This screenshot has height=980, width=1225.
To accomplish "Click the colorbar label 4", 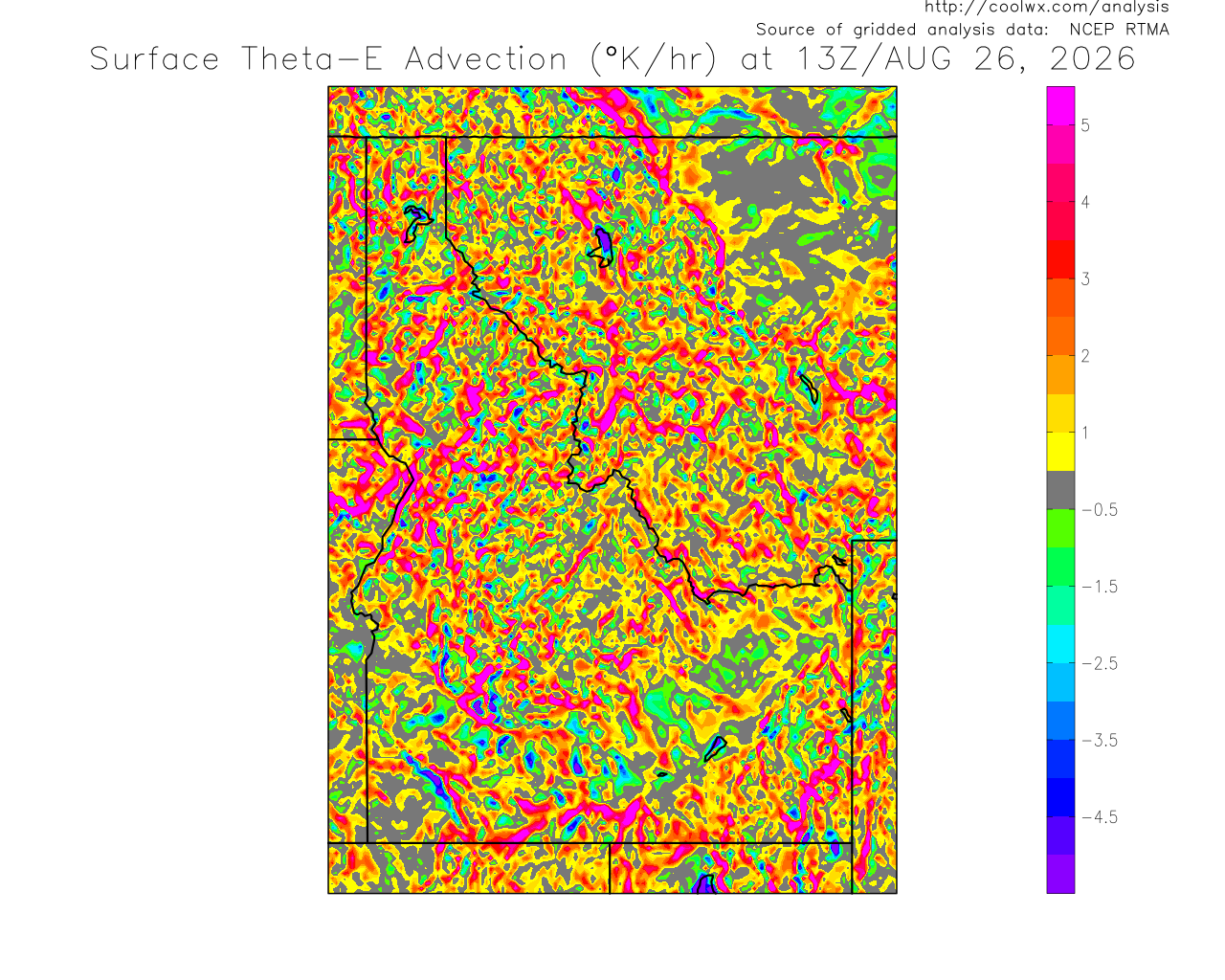I will 1085,202.
